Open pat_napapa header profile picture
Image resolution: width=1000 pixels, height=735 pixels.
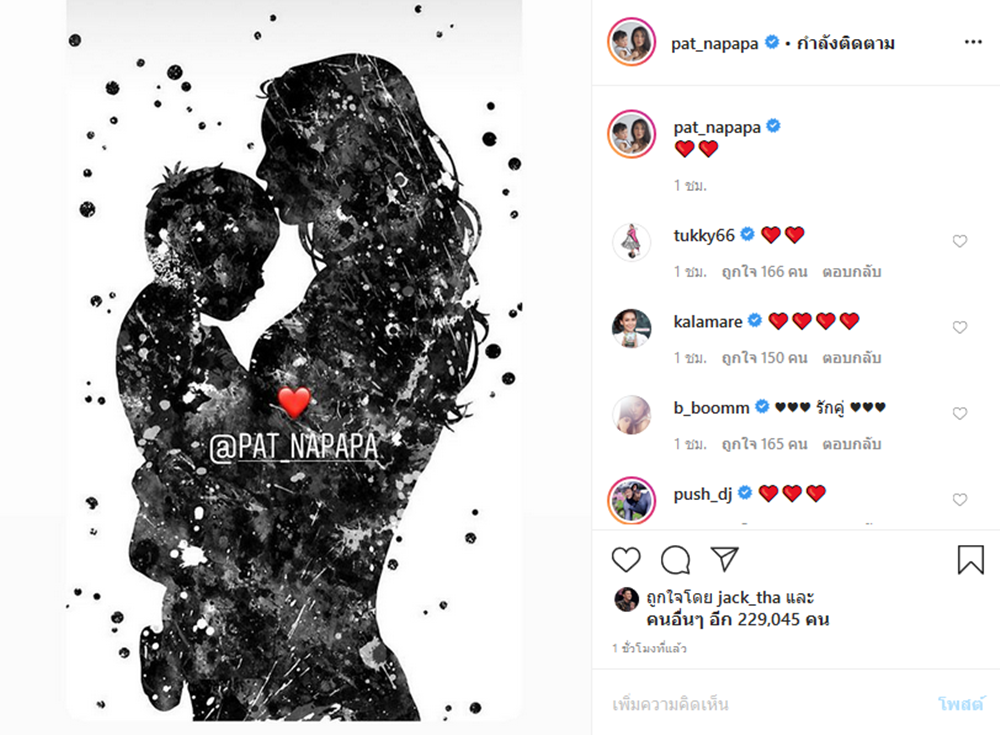pos(631,43)
